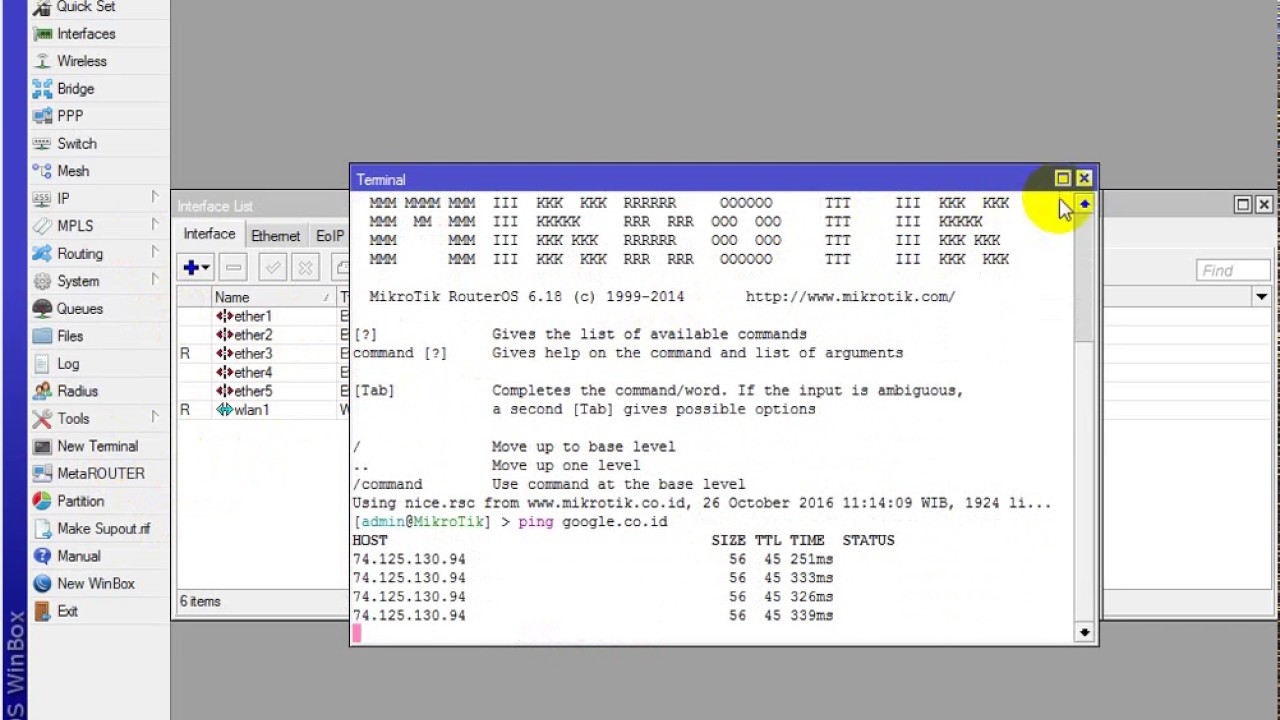Click the MPLS sidebar icon

click(x=41, y=226)
